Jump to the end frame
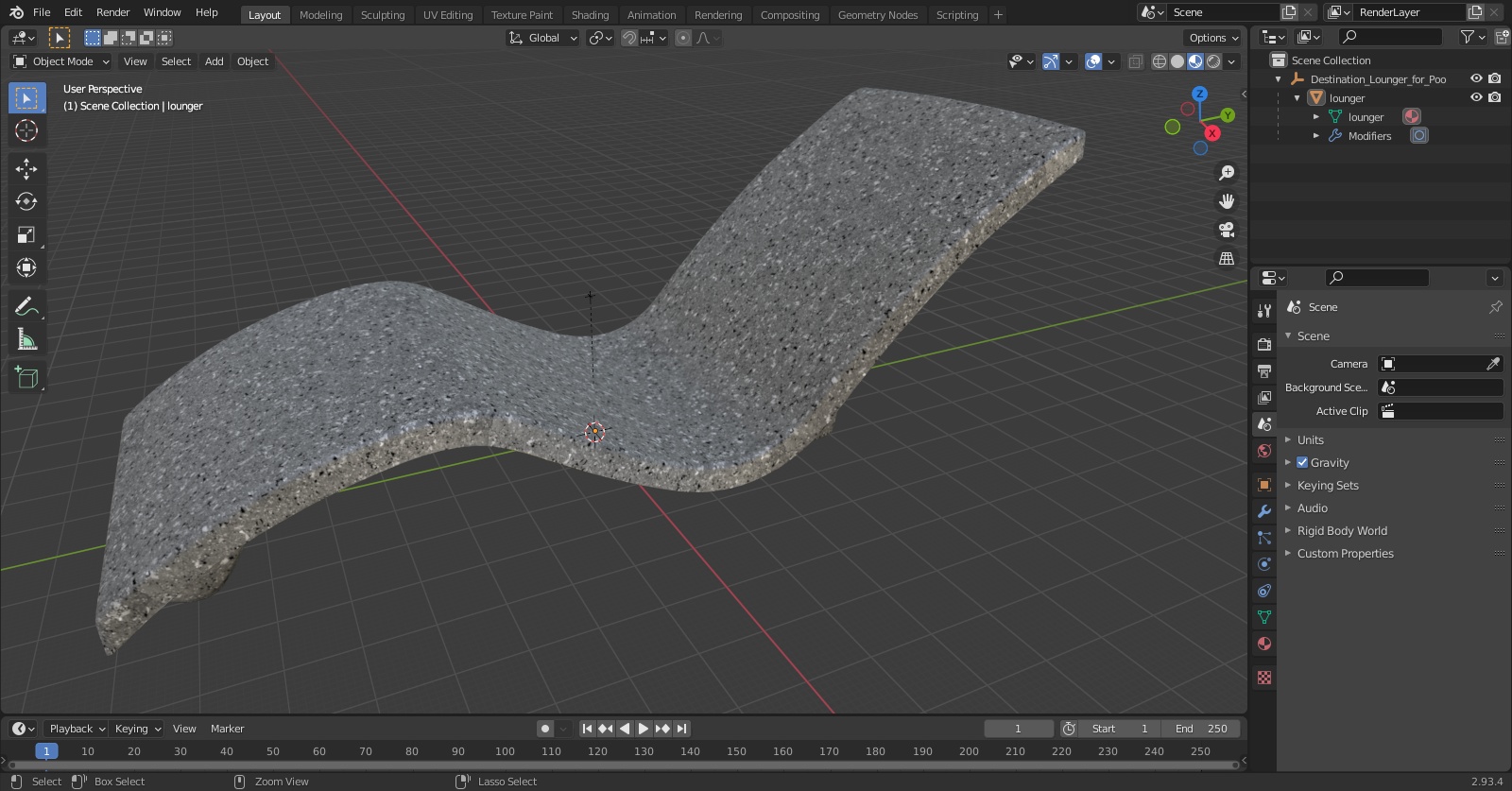The height and width of the screenshot is (791, 1512). [682, 729]
